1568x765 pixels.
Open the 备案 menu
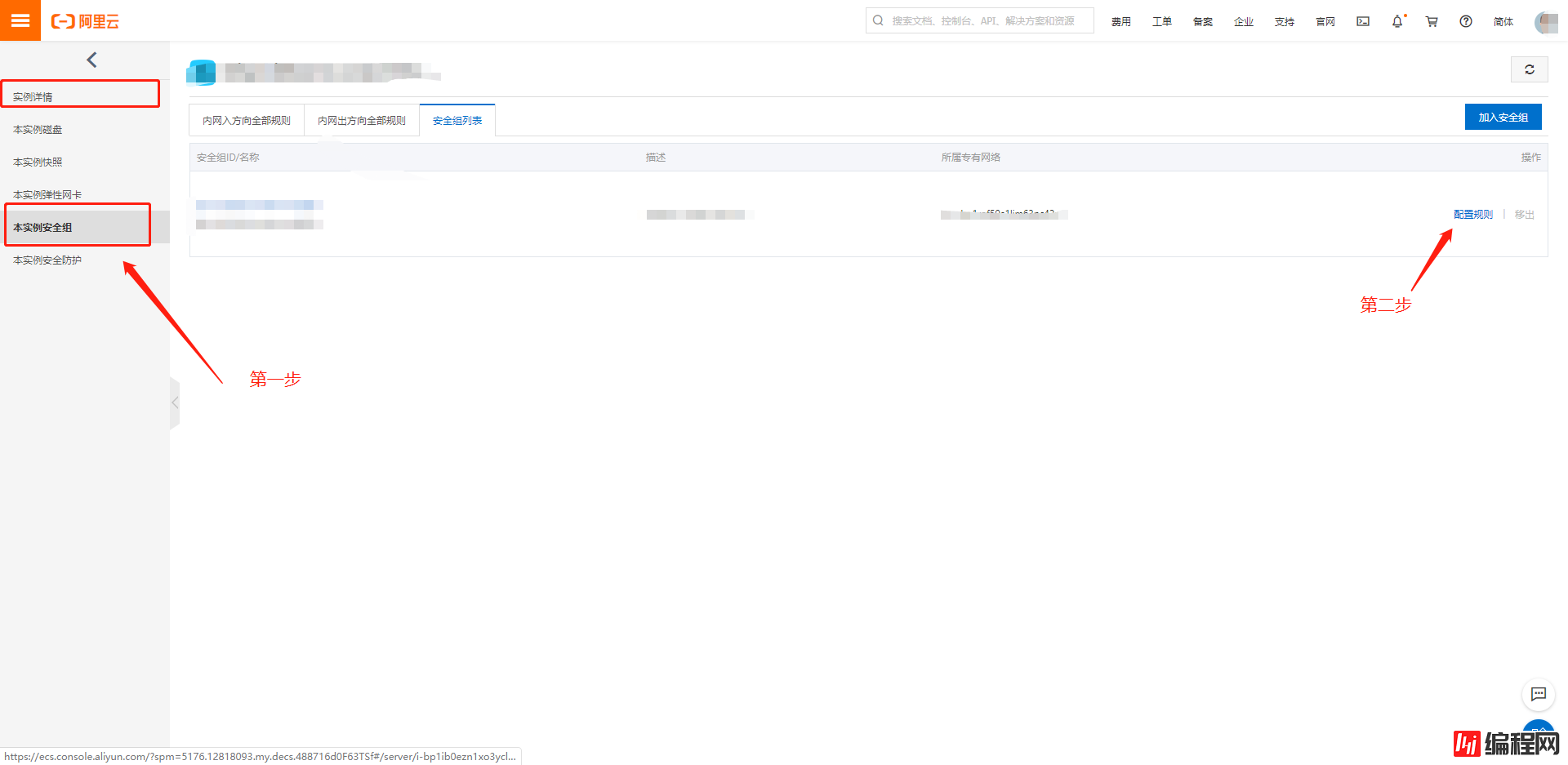[x=1202, y=21]
